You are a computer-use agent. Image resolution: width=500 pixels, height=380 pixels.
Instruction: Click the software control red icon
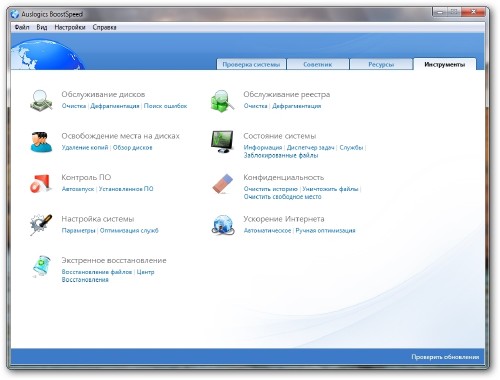click(40, 183)
